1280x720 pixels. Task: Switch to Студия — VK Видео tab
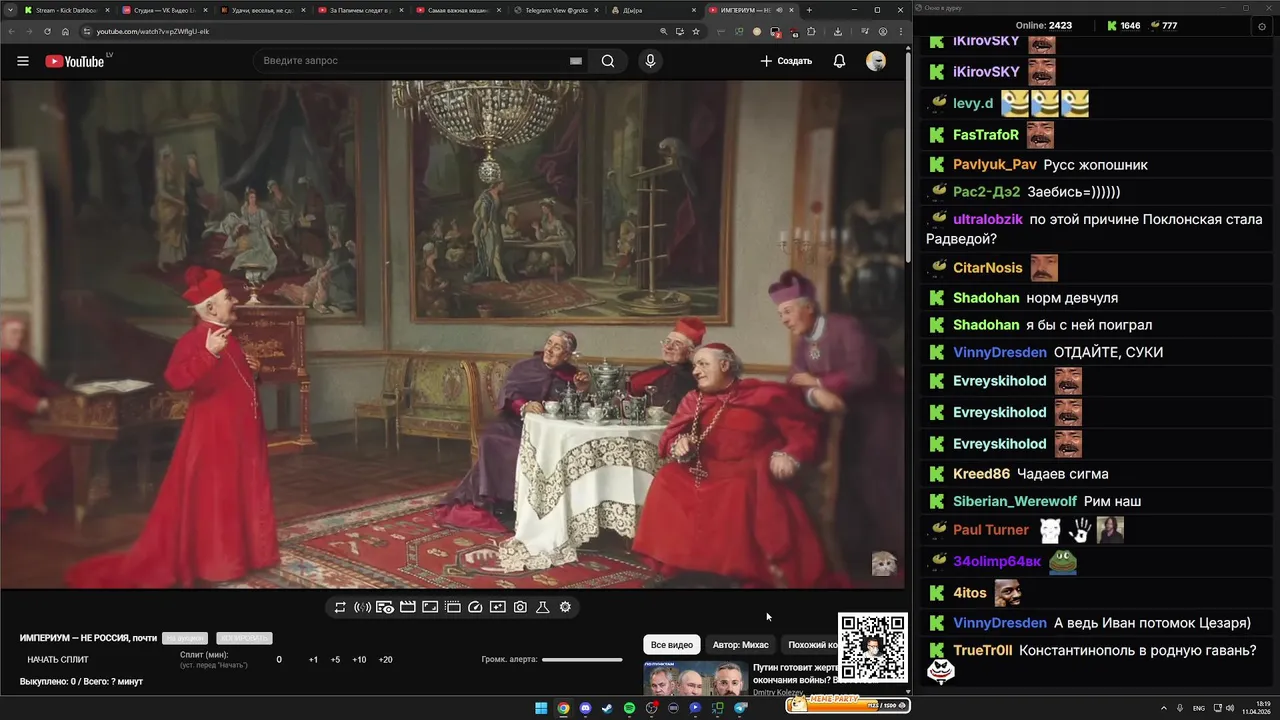pyautogui.click(x=164, y=10)
